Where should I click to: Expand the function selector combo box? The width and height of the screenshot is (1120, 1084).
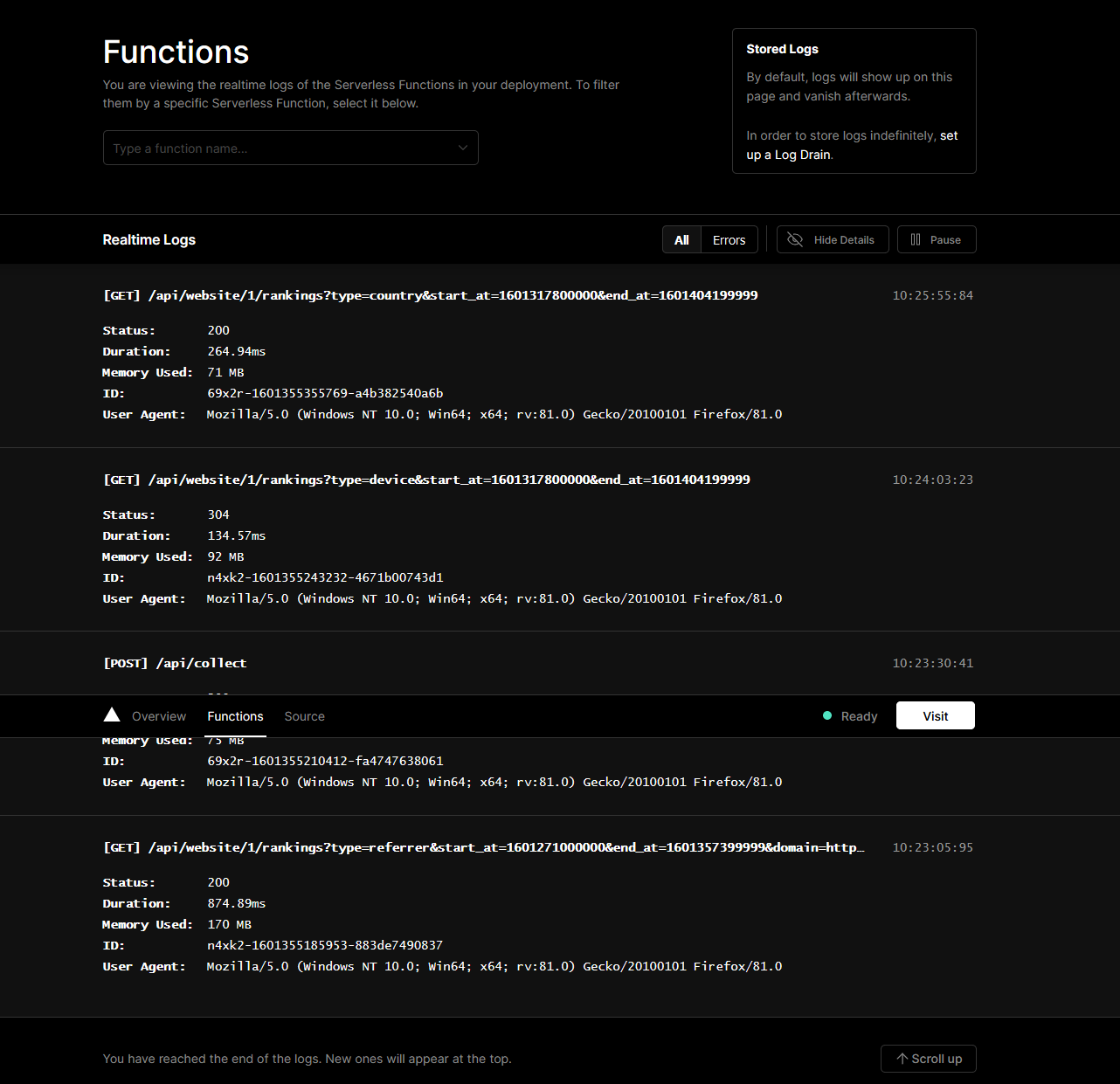(290, 148)
